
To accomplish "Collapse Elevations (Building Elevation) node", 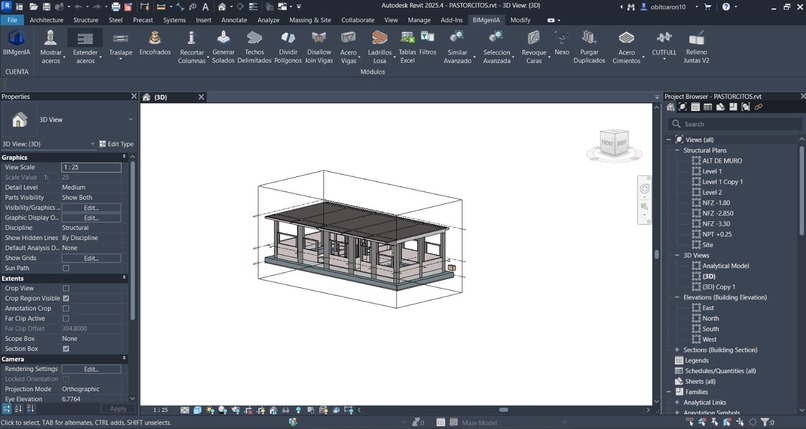I will tap(677, 297).
